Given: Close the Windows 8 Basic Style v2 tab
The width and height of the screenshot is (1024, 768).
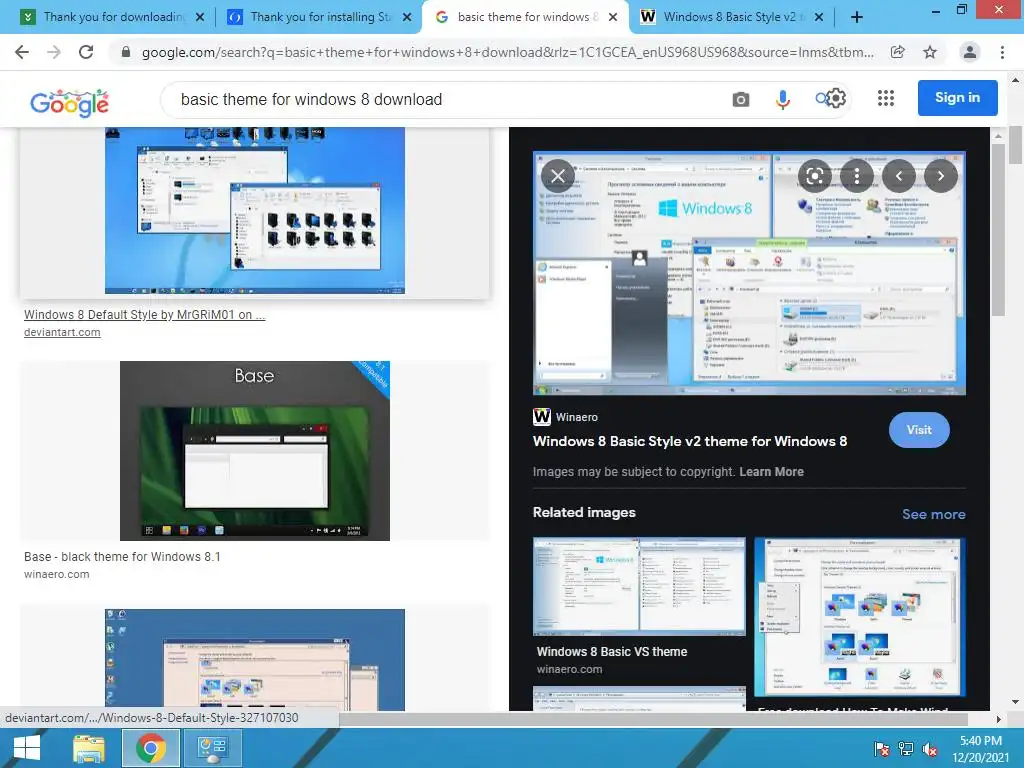Looking at the screenshot, I should [819, 17].
